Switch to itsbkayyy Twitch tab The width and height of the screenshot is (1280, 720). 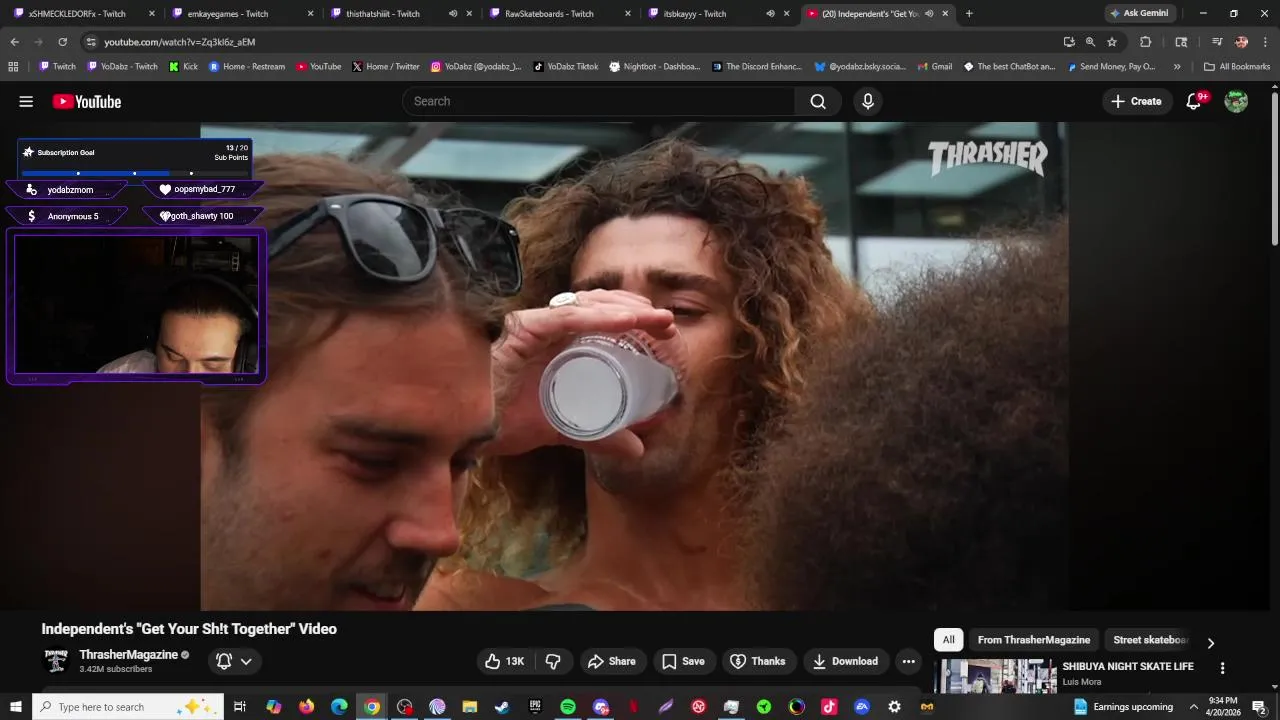point(716,14)
